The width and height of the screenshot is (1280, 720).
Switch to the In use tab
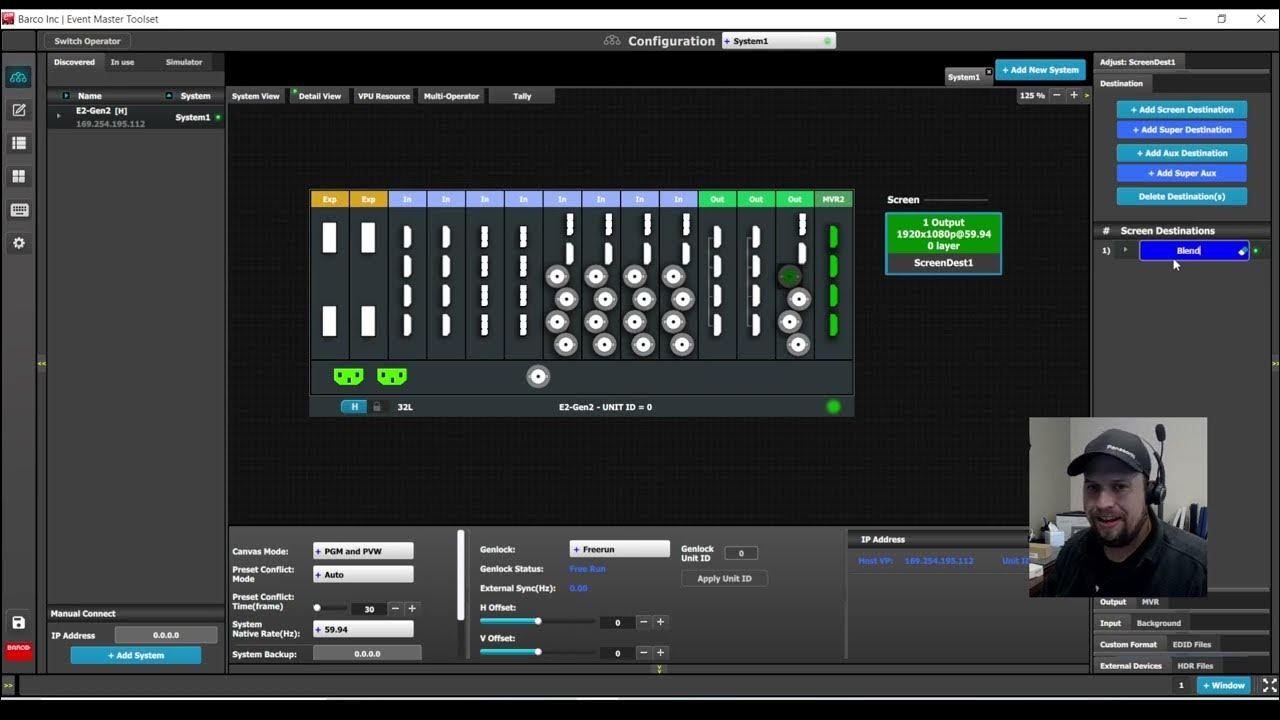pyautogui.click(x=122, y=62)
